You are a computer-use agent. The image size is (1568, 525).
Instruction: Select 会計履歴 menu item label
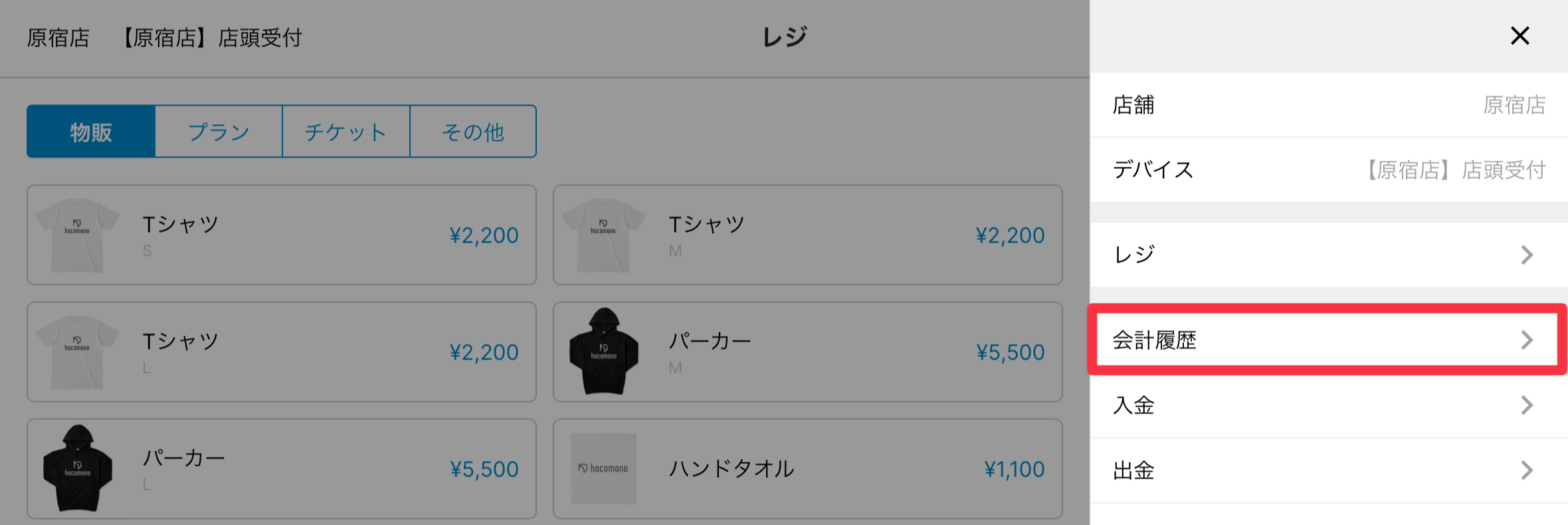pyautogui.click(x=1155, y=340)
